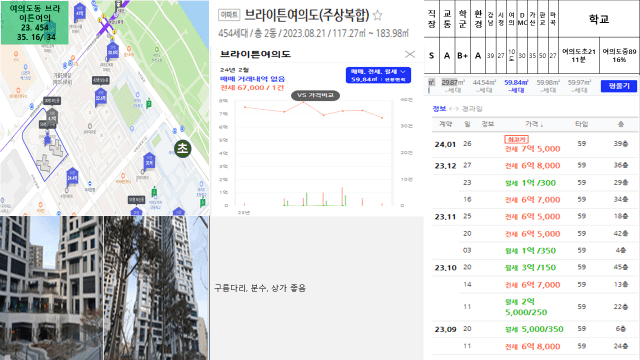This screenshot has width=640, height=360.
Task: Select the 59.84㎡ area tab
Action: tap(516, 86)
